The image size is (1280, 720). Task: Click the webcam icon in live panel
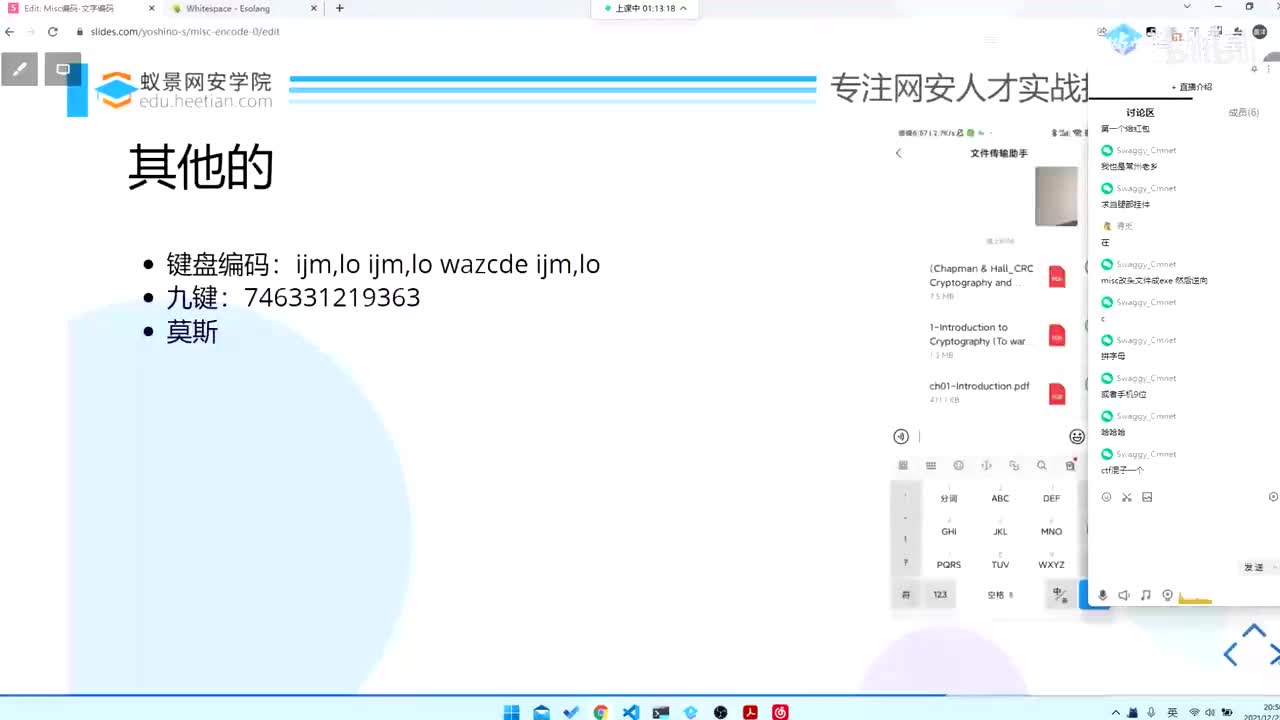pyautogui.click(x=1167, y=595)
